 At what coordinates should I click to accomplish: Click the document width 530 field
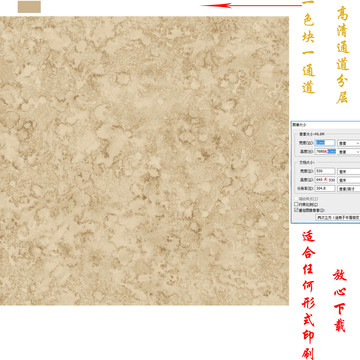click(325, 171)
